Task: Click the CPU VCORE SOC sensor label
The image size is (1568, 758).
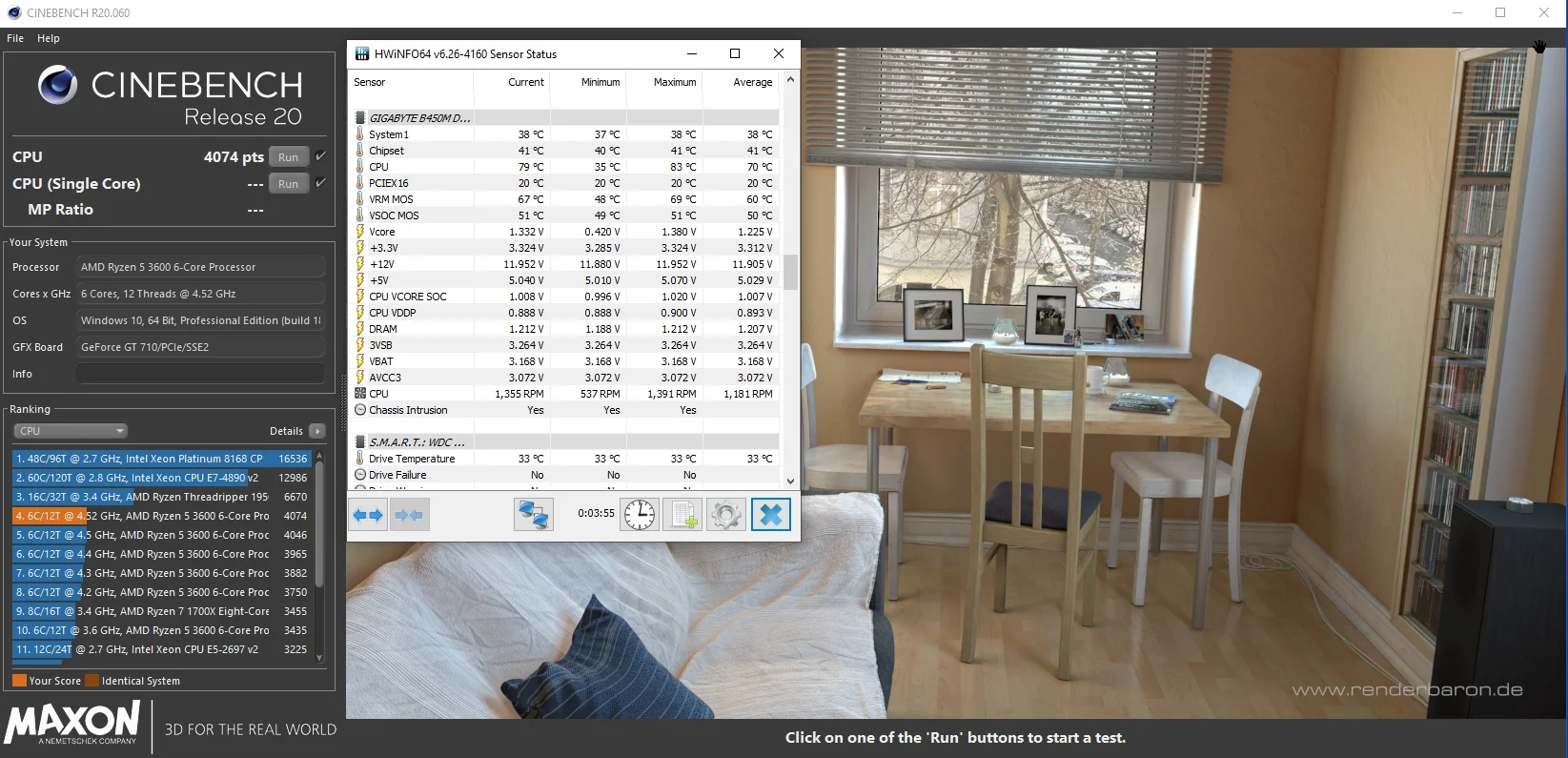Action: click(x=408, y=297)
